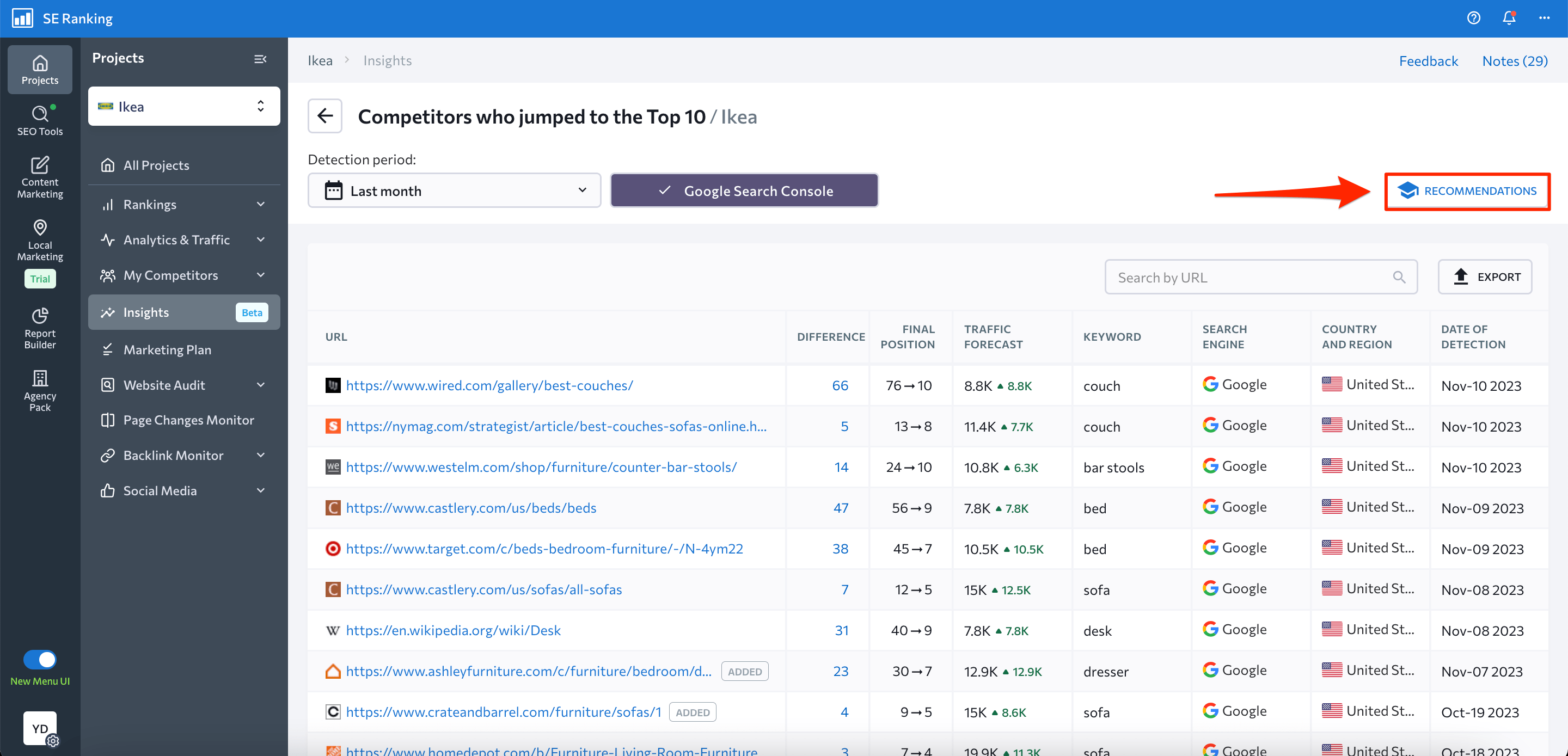Open the Ikea project selector dropdown
Screen dimensions: 1568x756
184,107
